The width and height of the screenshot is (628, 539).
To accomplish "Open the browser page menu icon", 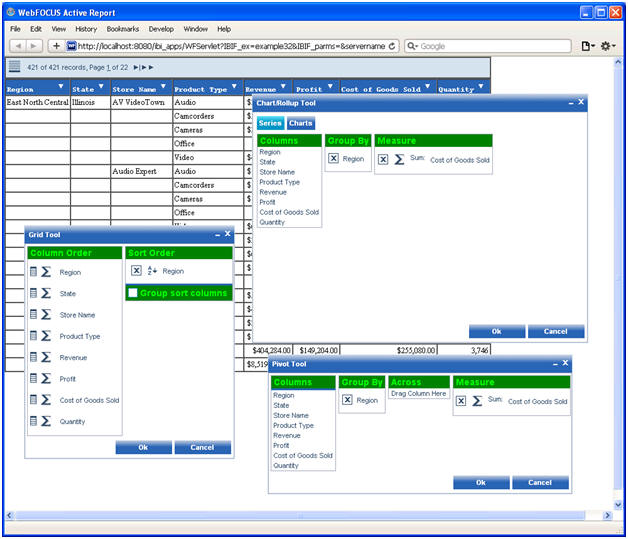I will [588, 46].
